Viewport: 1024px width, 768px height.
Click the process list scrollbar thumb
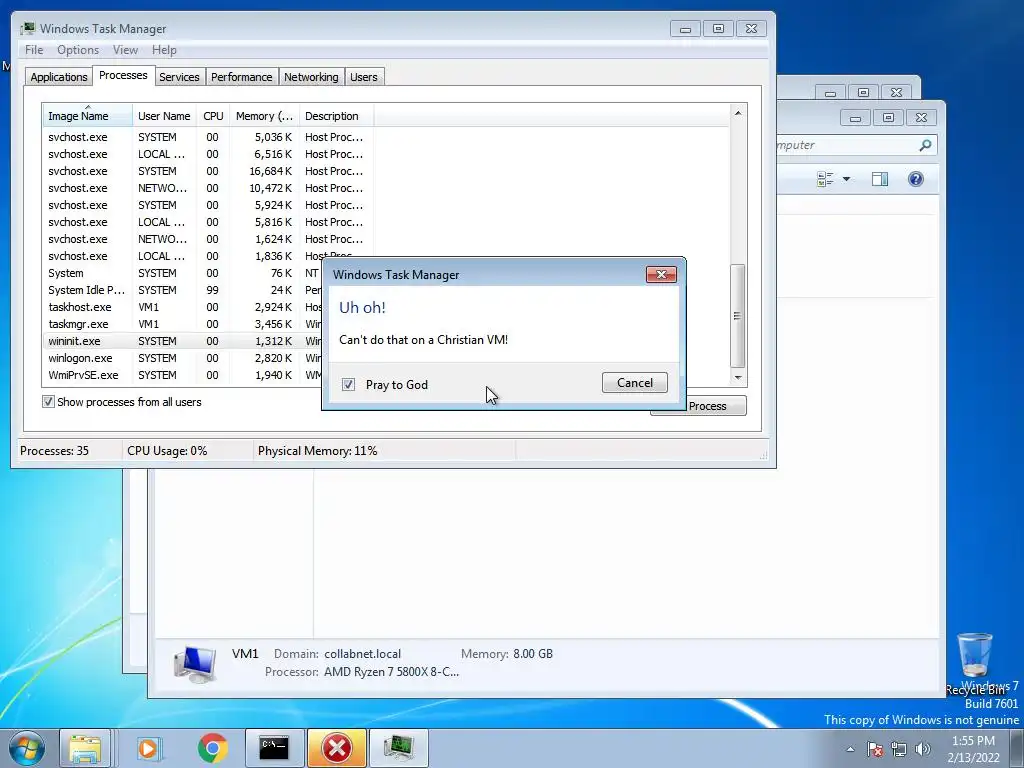click(737, 316)
